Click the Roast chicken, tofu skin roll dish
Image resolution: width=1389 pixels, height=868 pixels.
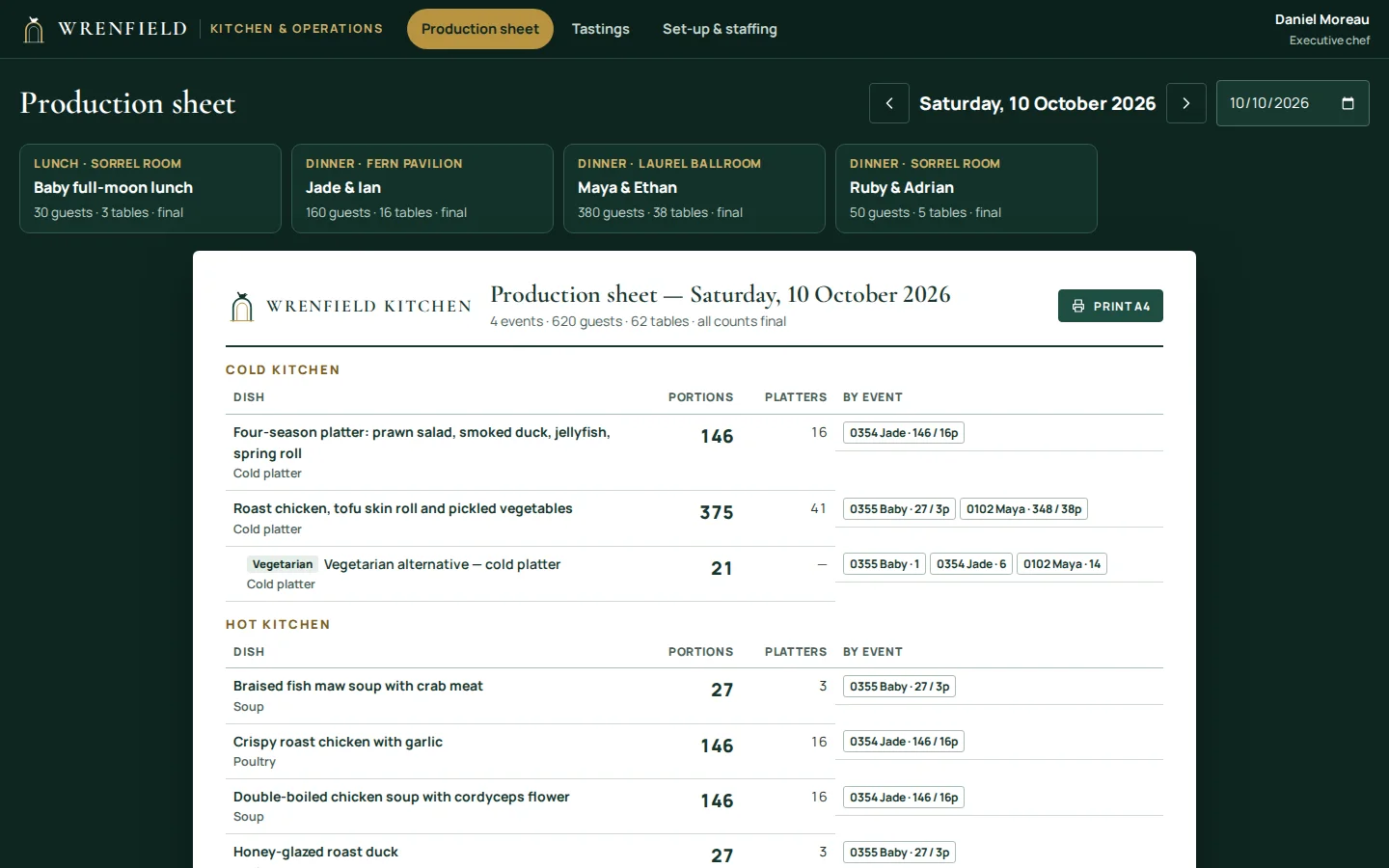[403, 508]
